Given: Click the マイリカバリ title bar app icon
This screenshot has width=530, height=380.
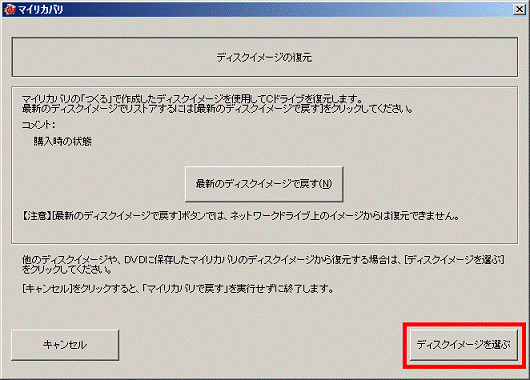Looking at the screenshot, I should click(x=9, y=9).
